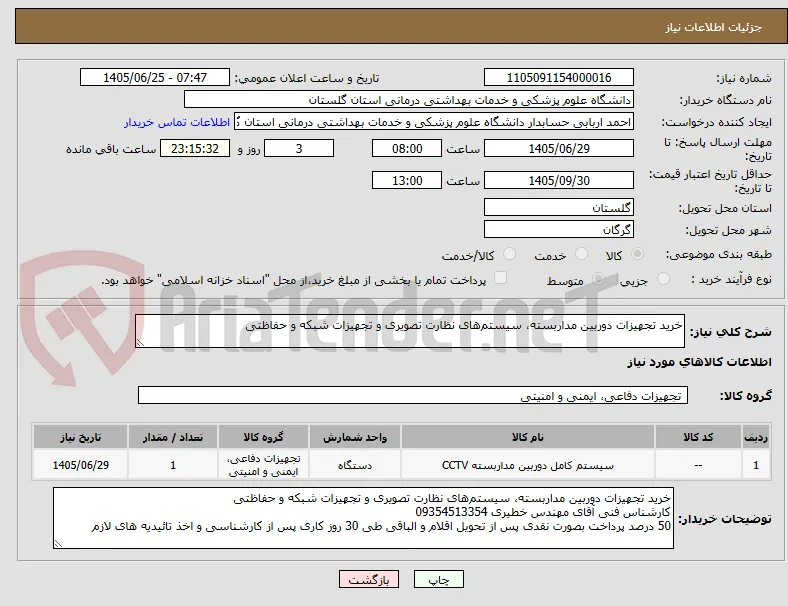Screen dimensions: 788x606
Task: Click the گروه کالا field تجهیزات دفاعی
Action: (413, 395)
